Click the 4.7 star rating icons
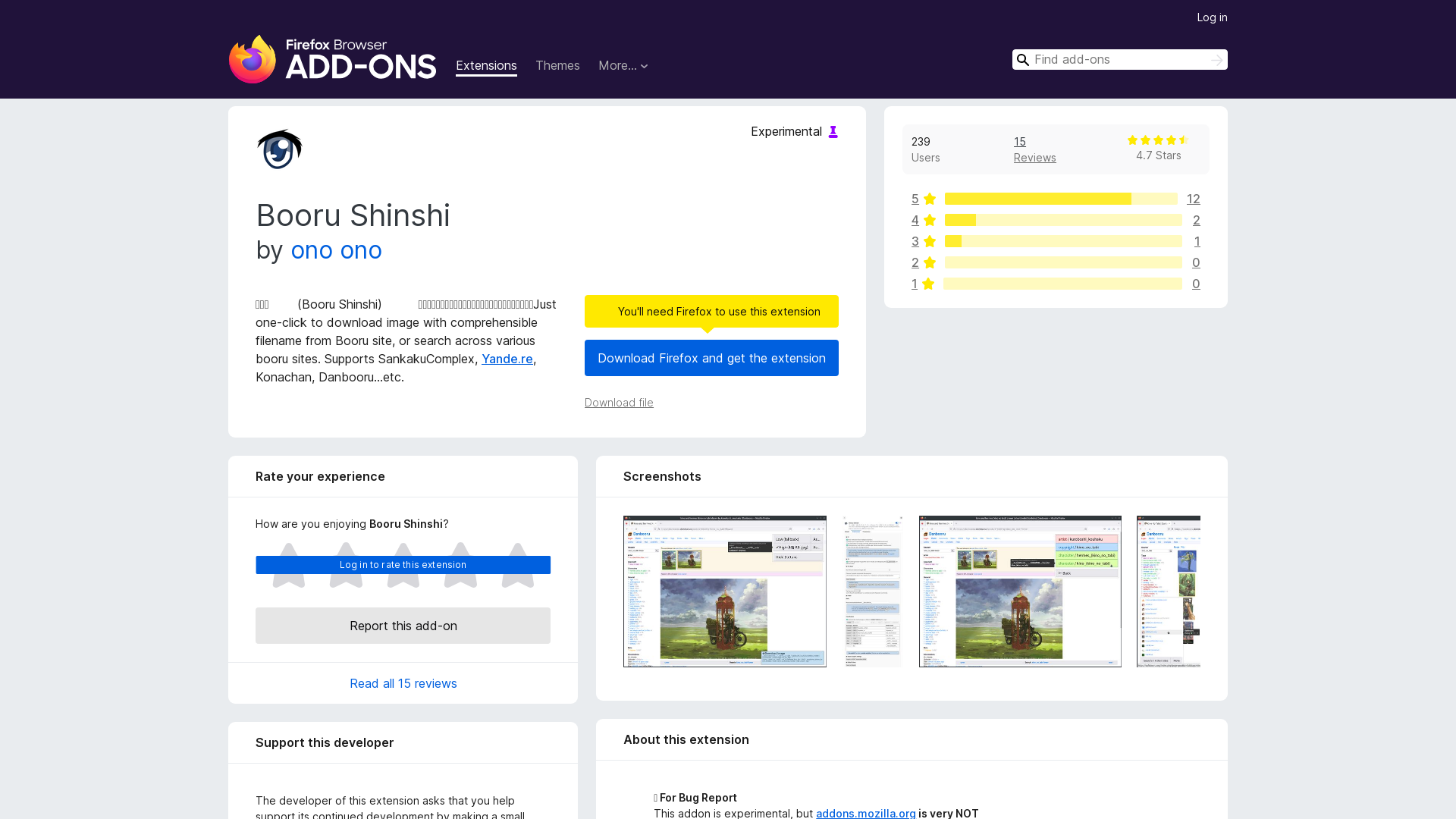 (x=1158, y=140)
